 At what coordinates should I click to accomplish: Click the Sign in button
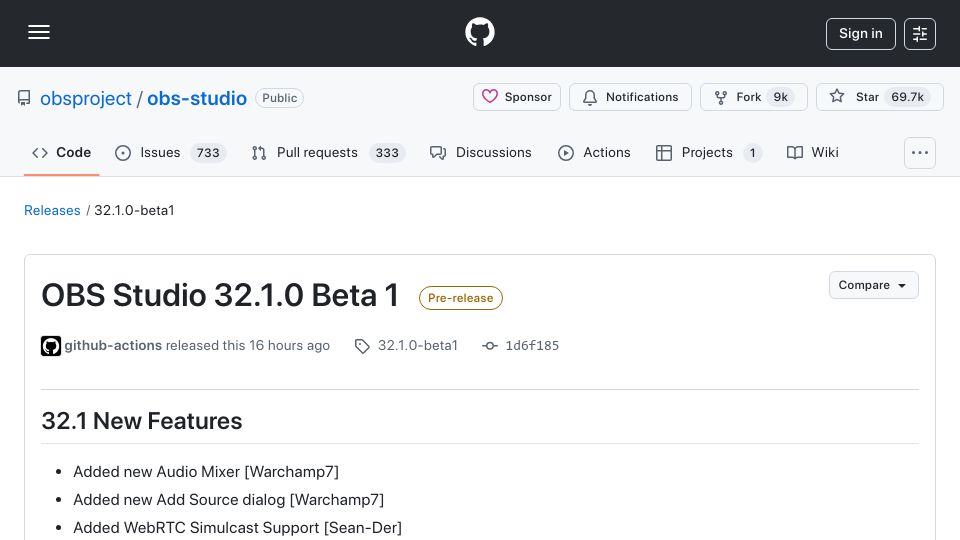pos(860,34)
